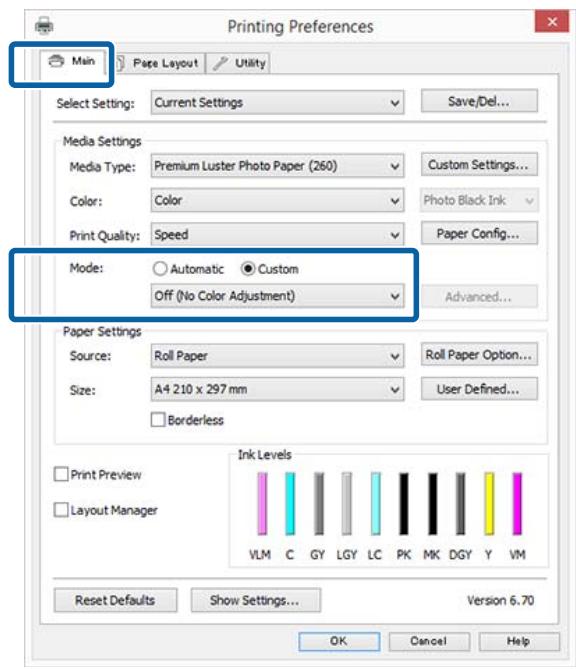576x670 pixels.
Task: Click the page icon on the Page Layout tab
Action: pos(120,63)
